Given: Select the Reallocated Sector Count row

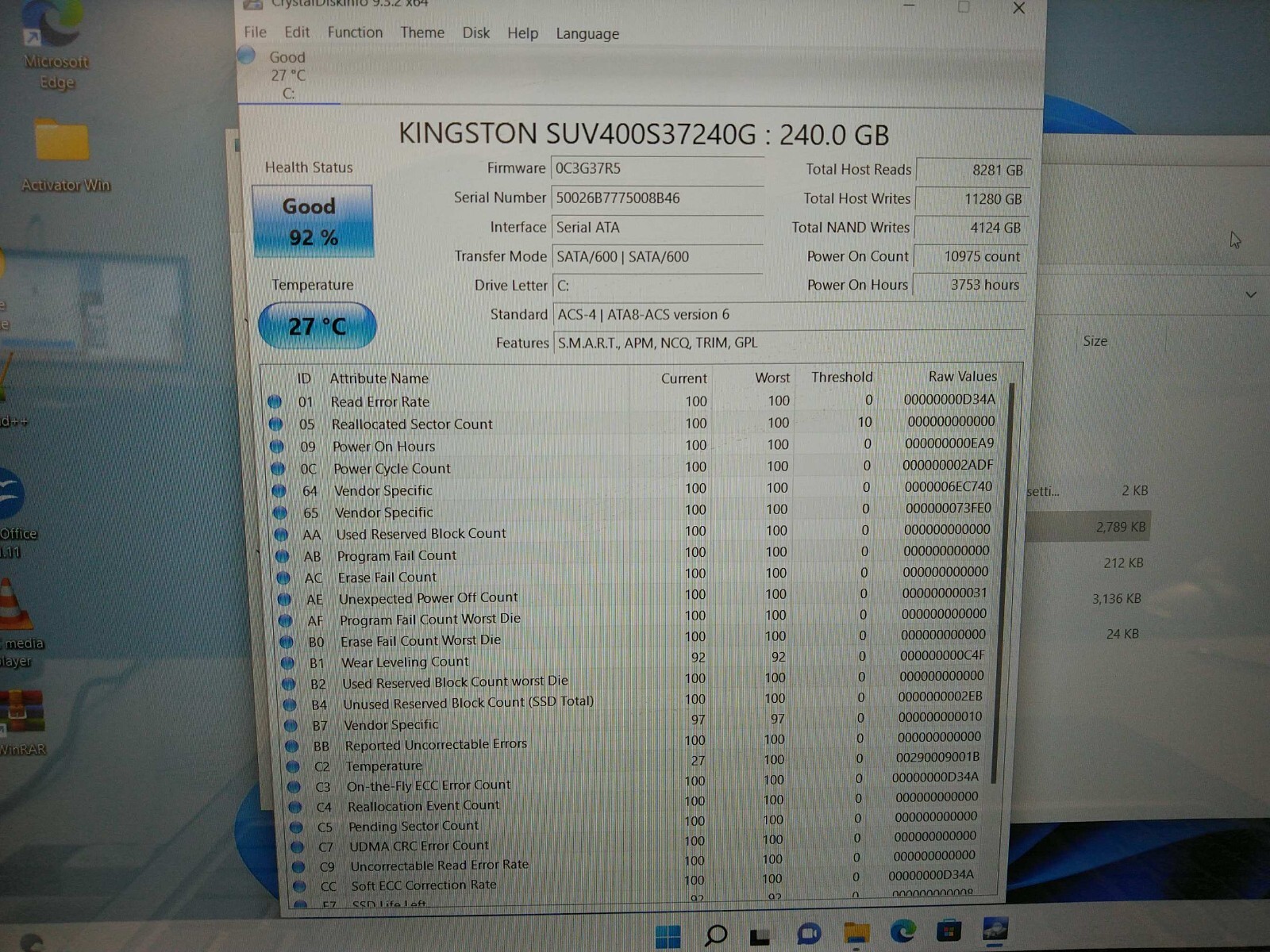Looking at the screenshot, I should tap(633, 424).
